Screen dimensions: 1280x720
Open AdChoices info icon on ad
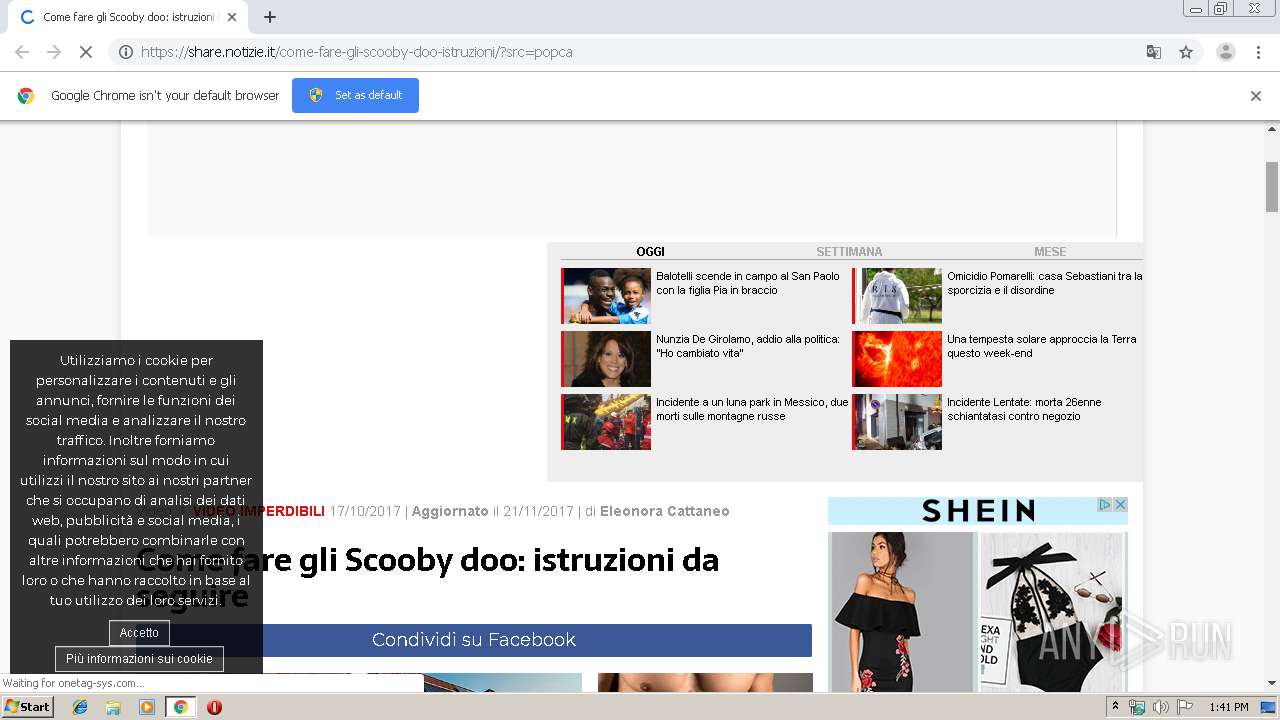pyautogui.click(x=1105, y=505)
